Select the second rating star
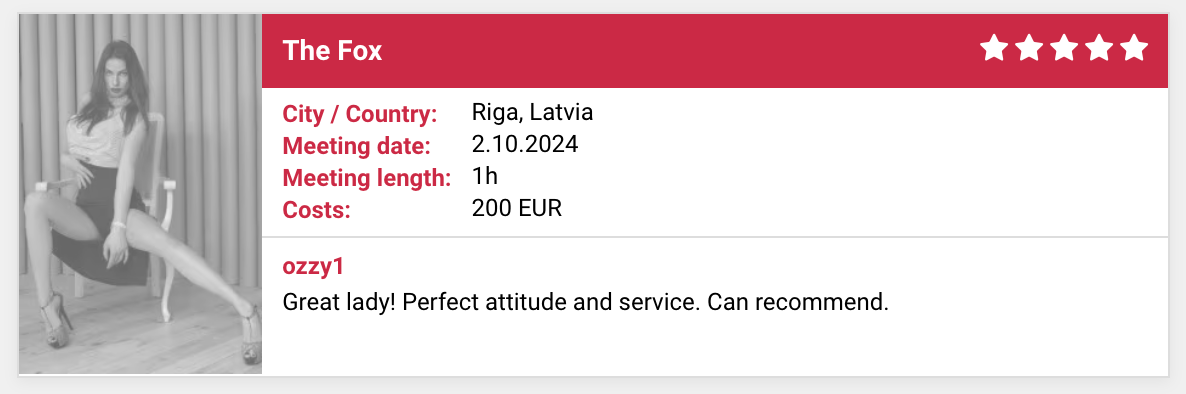 pyautogui.click(x=1029, y=48)
